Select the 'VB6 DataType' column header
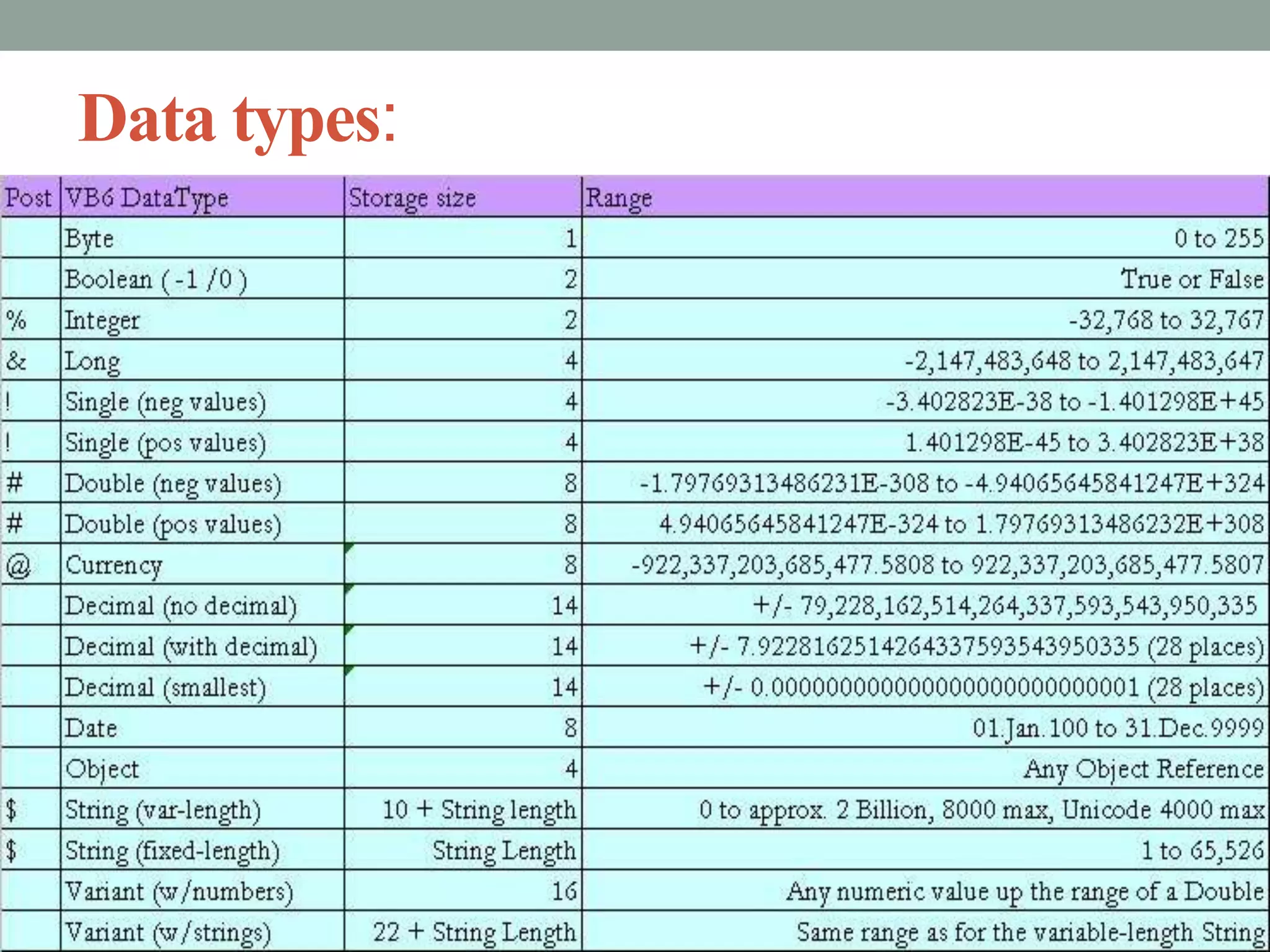This screenshot has width=1270, height=952. click(x=203, y=198)
